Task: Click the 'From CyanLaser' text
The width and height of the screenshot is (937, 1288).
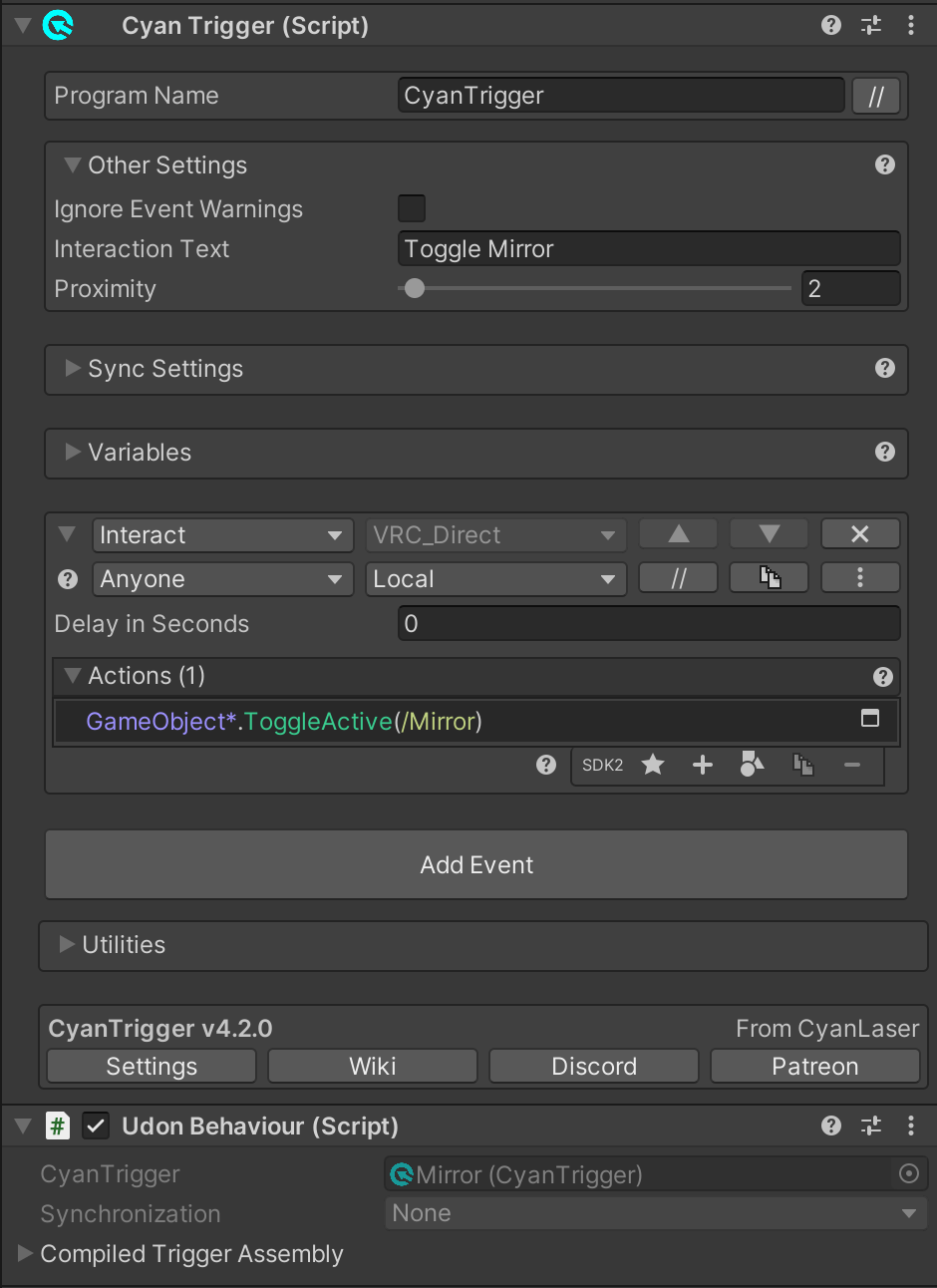Action: pyautogui.click(x=827, y=1028)
